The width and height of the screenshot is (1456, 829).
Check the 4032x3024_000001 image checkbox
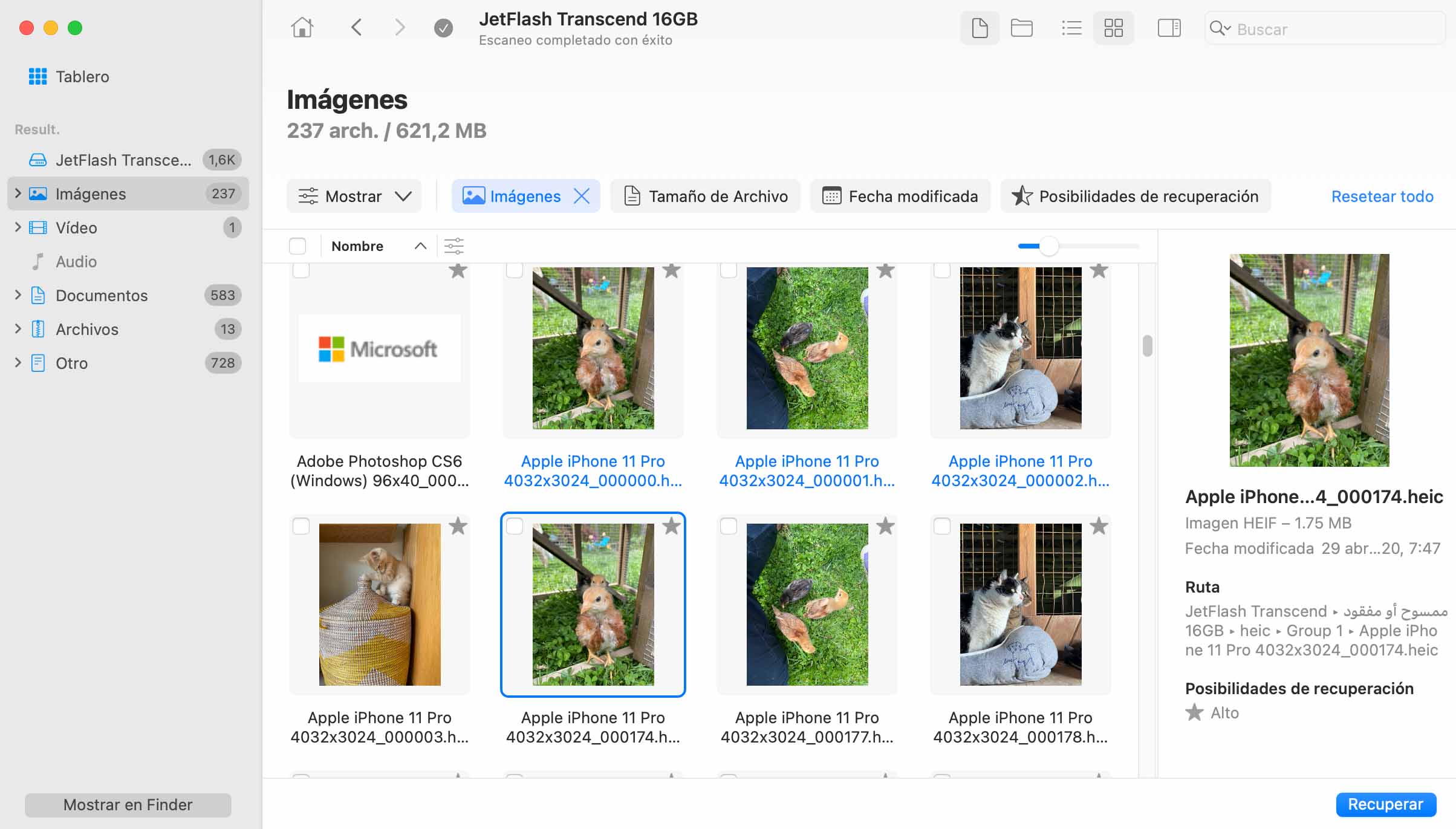(x=729, y=270)
